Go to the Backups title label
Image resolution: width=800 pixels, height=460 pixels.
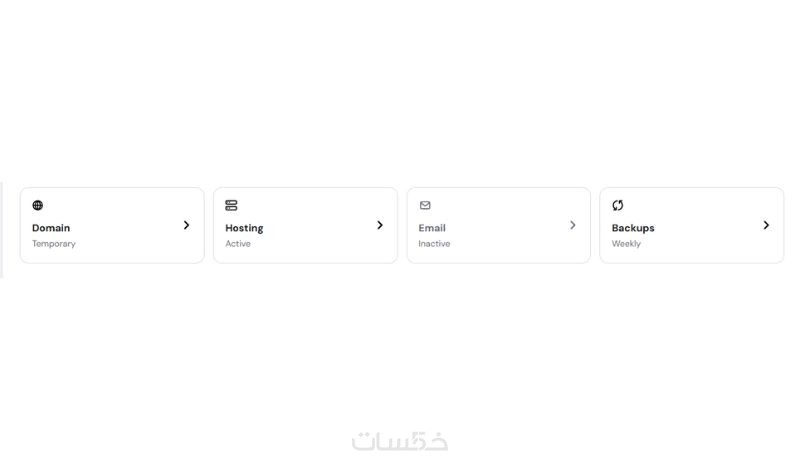click(x=633, y=228)
